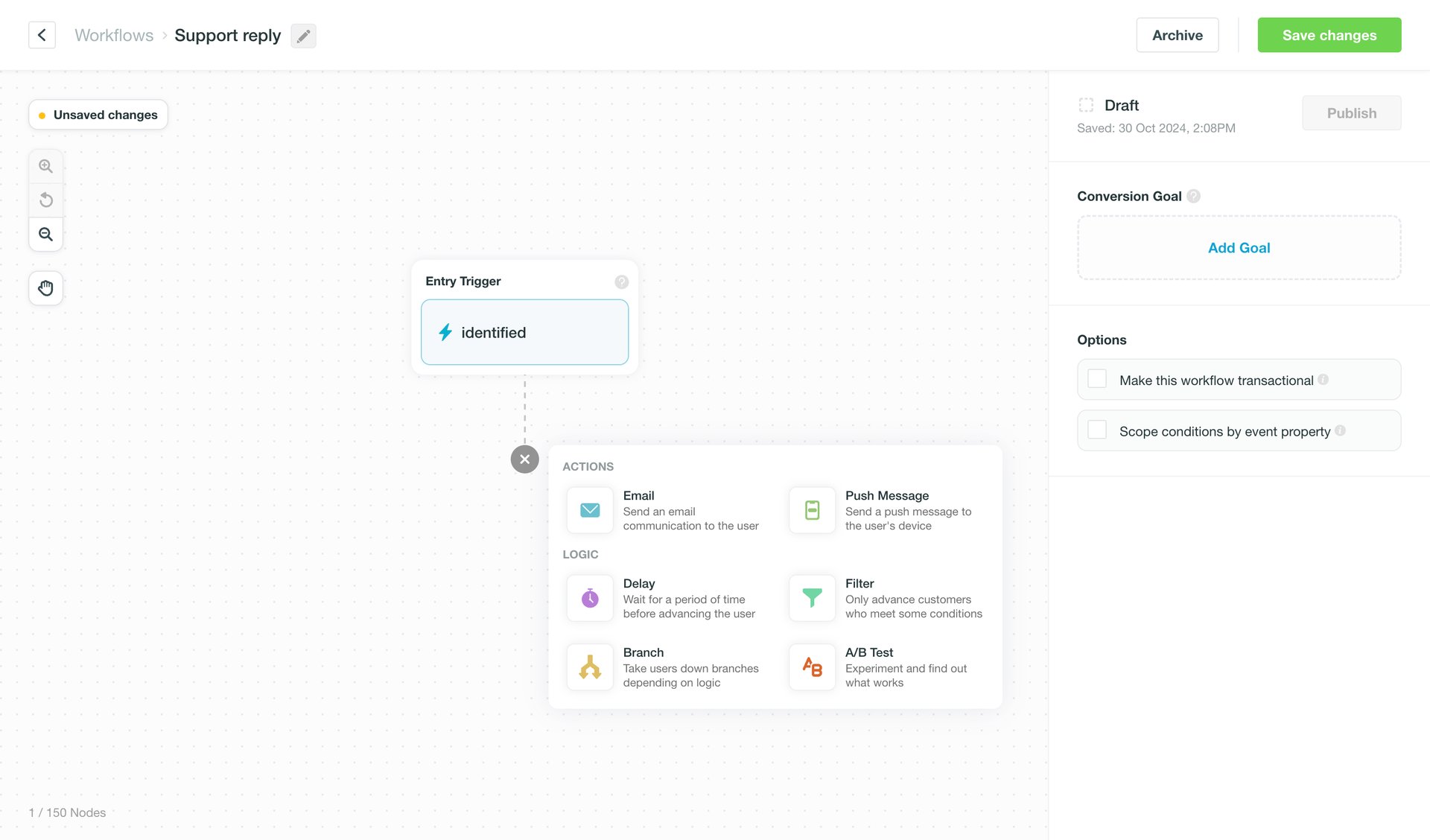
Task: Open the identified entry trigger node
Action: point(524,332)
